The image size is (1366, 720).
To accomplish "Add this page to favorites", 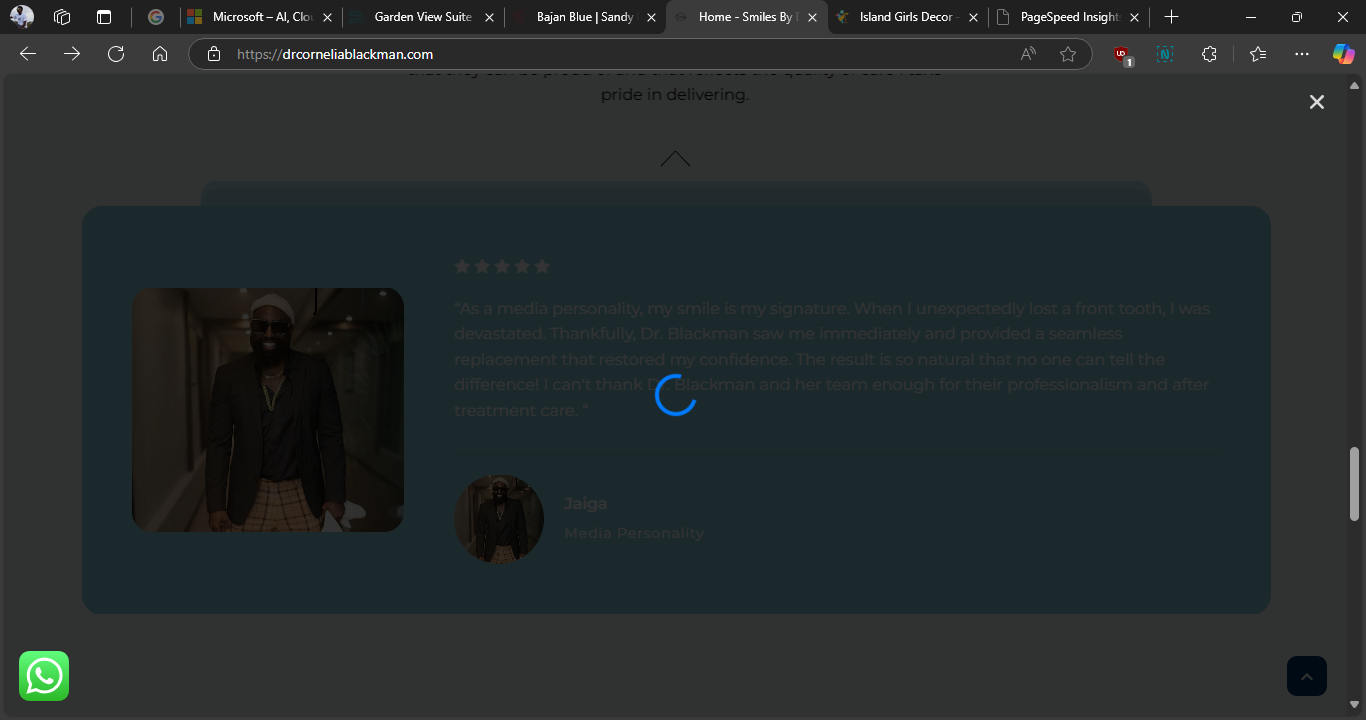I will (1068, 54).
